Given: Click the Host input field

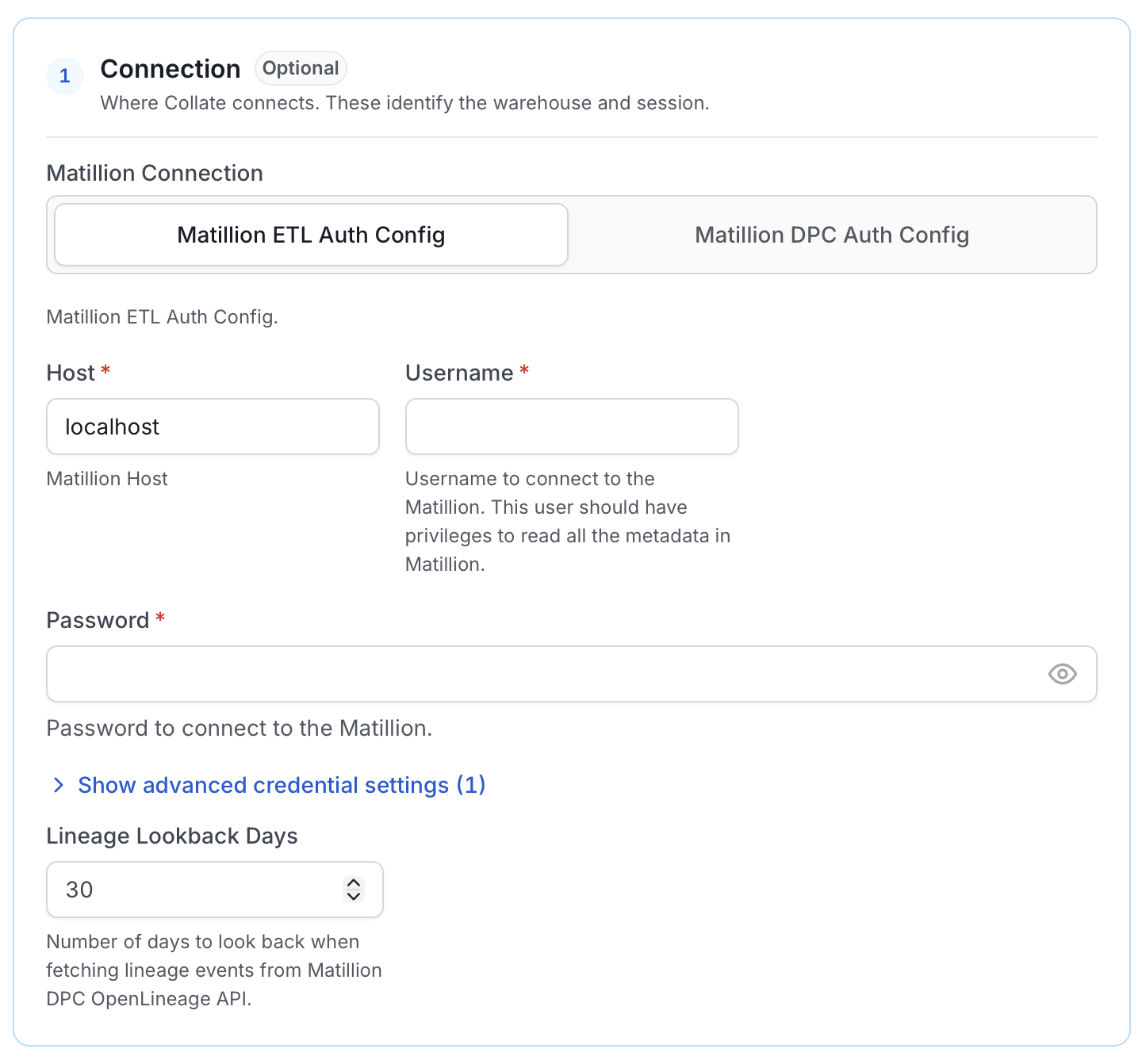Looking at the screenshot, I should pyautogui.click(x=213, y=427).
